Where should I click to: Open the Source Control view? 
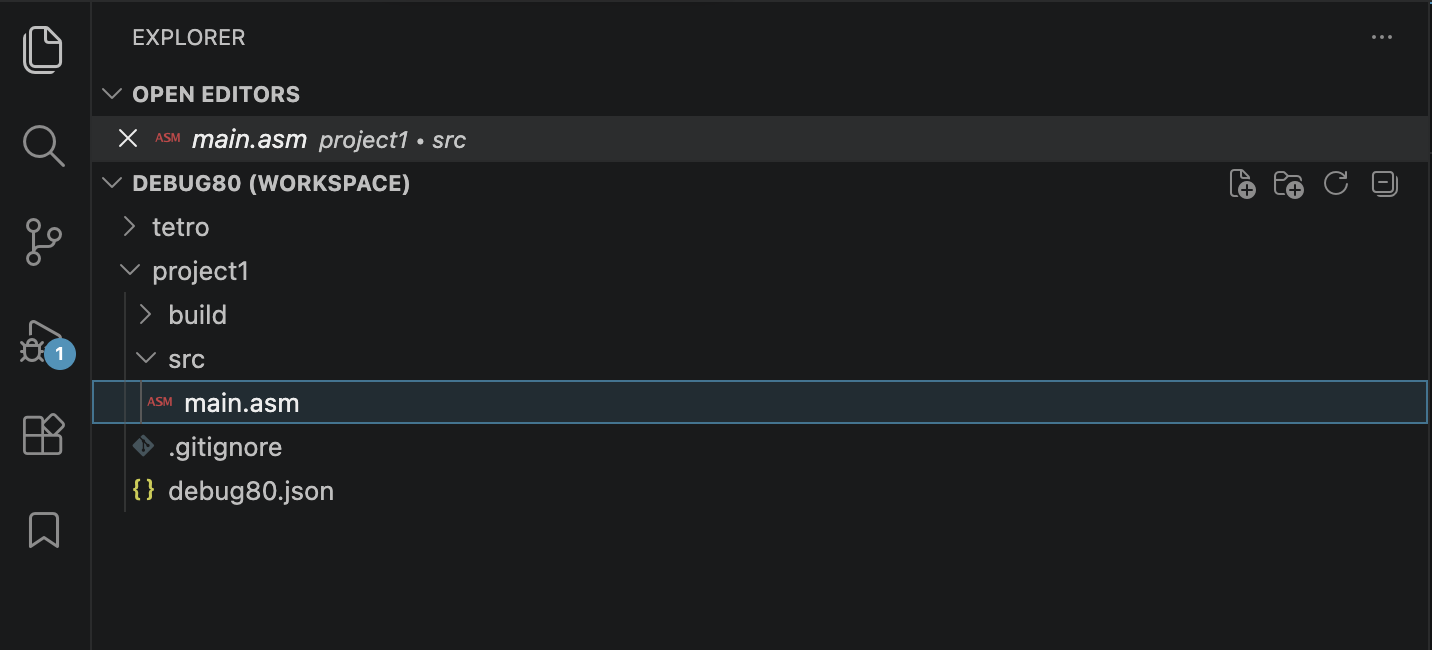coord(43,242)
